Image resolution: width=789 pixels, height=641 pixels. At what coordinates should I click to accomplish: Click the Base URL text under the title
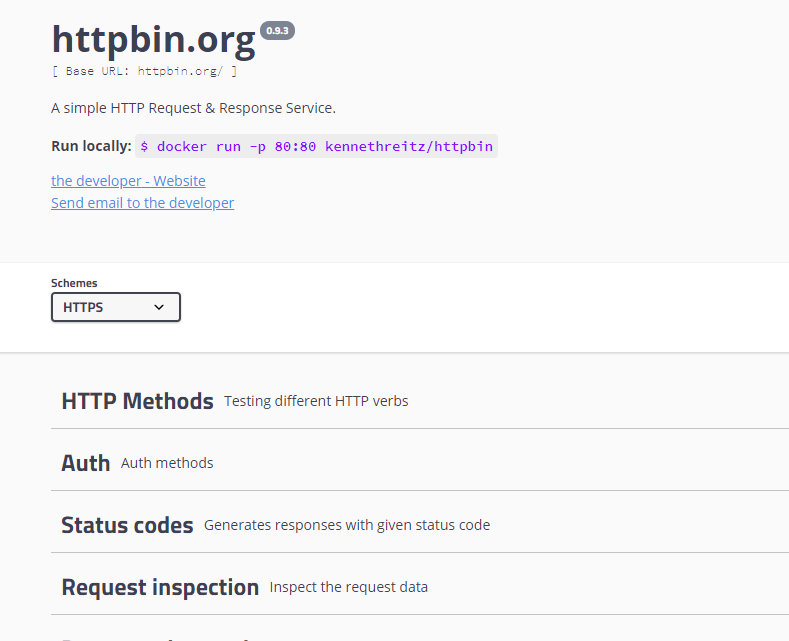click(x=144, y=71)
